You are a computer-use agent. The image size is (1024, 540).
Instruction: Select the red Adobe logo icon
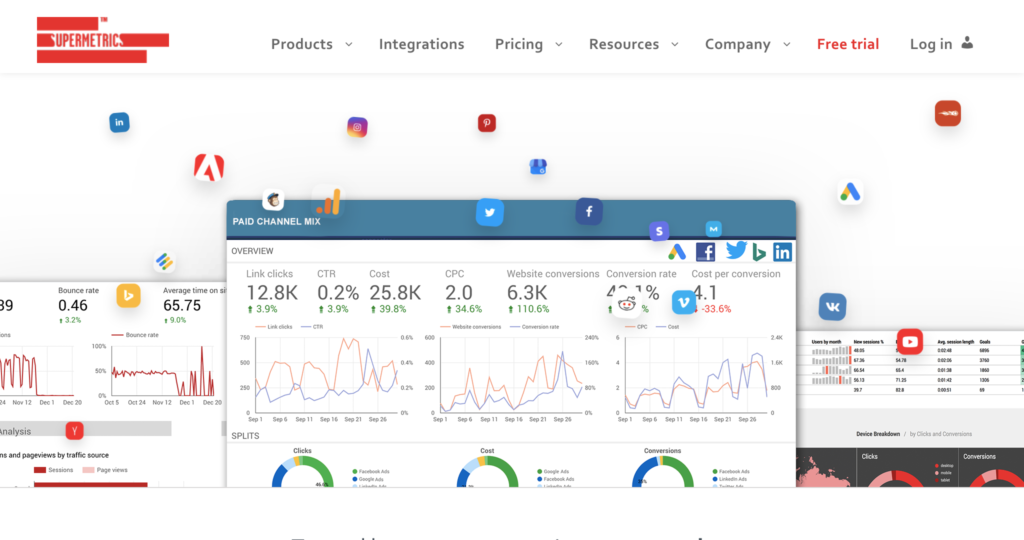pos(208,166)
